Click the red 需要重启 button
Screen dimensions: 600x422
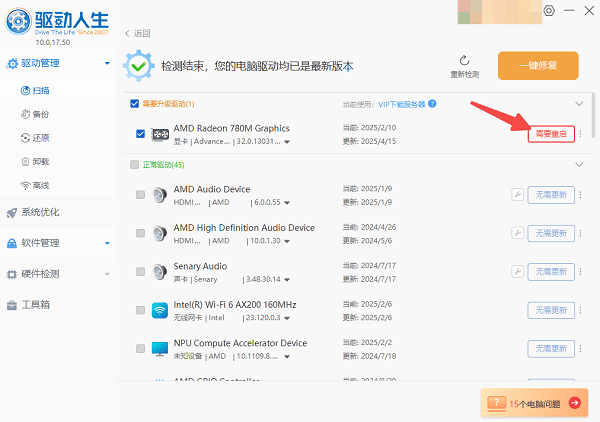551,134
